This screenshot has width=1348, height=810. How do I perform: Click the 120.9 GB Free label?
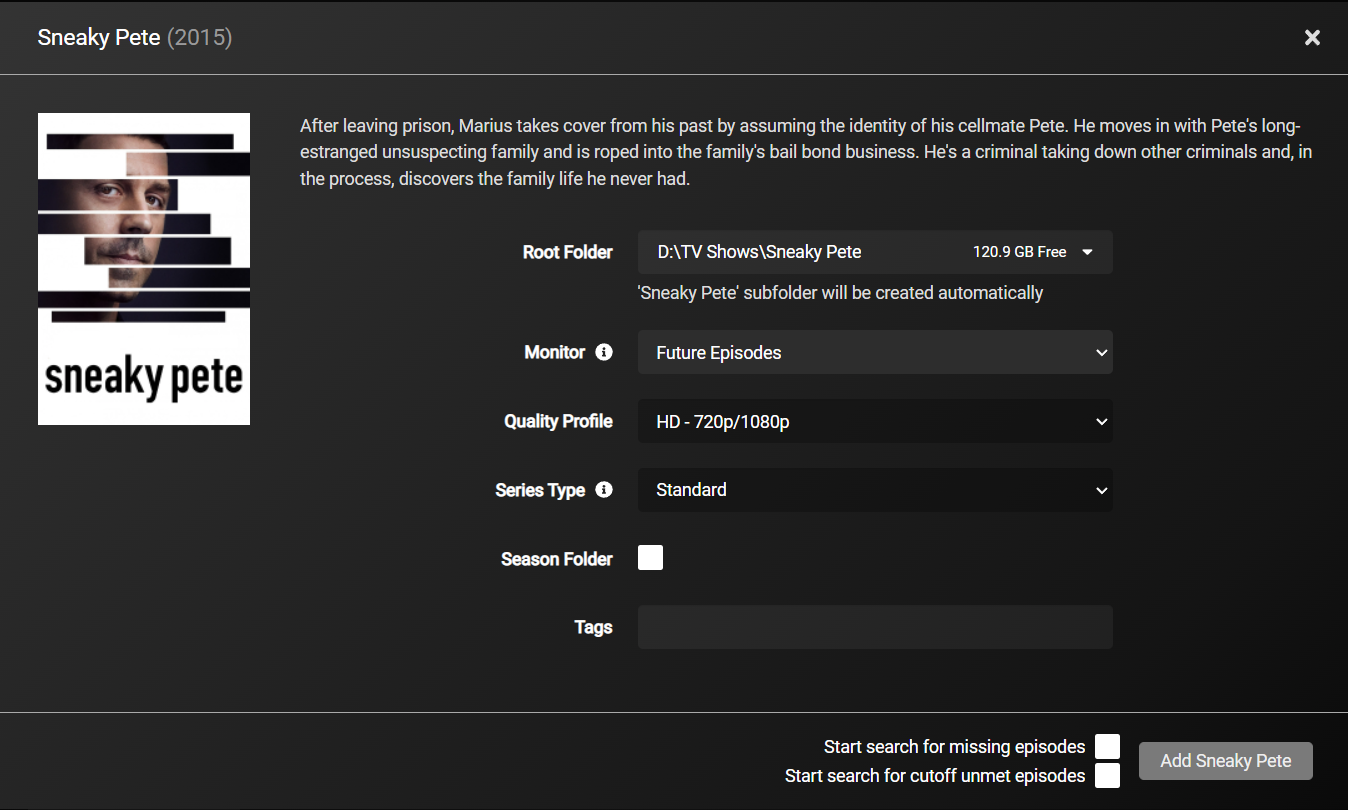tap(1020, 252)
